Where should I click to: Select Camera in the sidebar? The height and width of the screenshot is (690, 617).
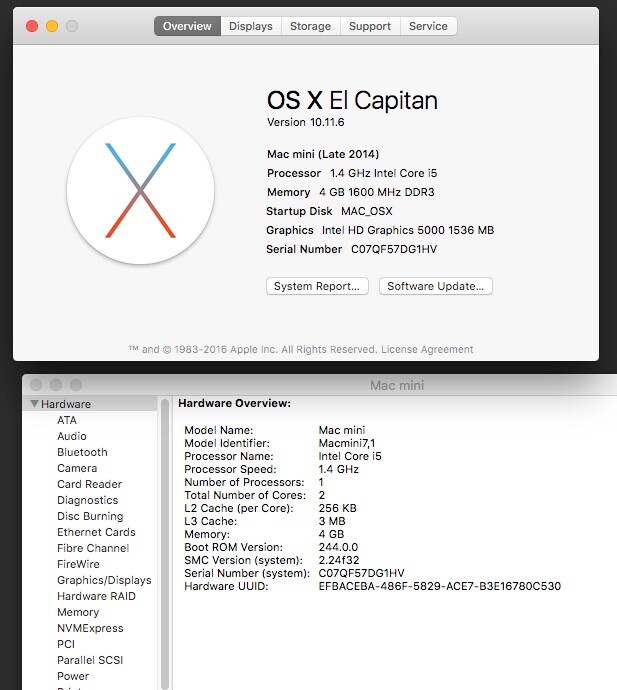tap(77, 468)
